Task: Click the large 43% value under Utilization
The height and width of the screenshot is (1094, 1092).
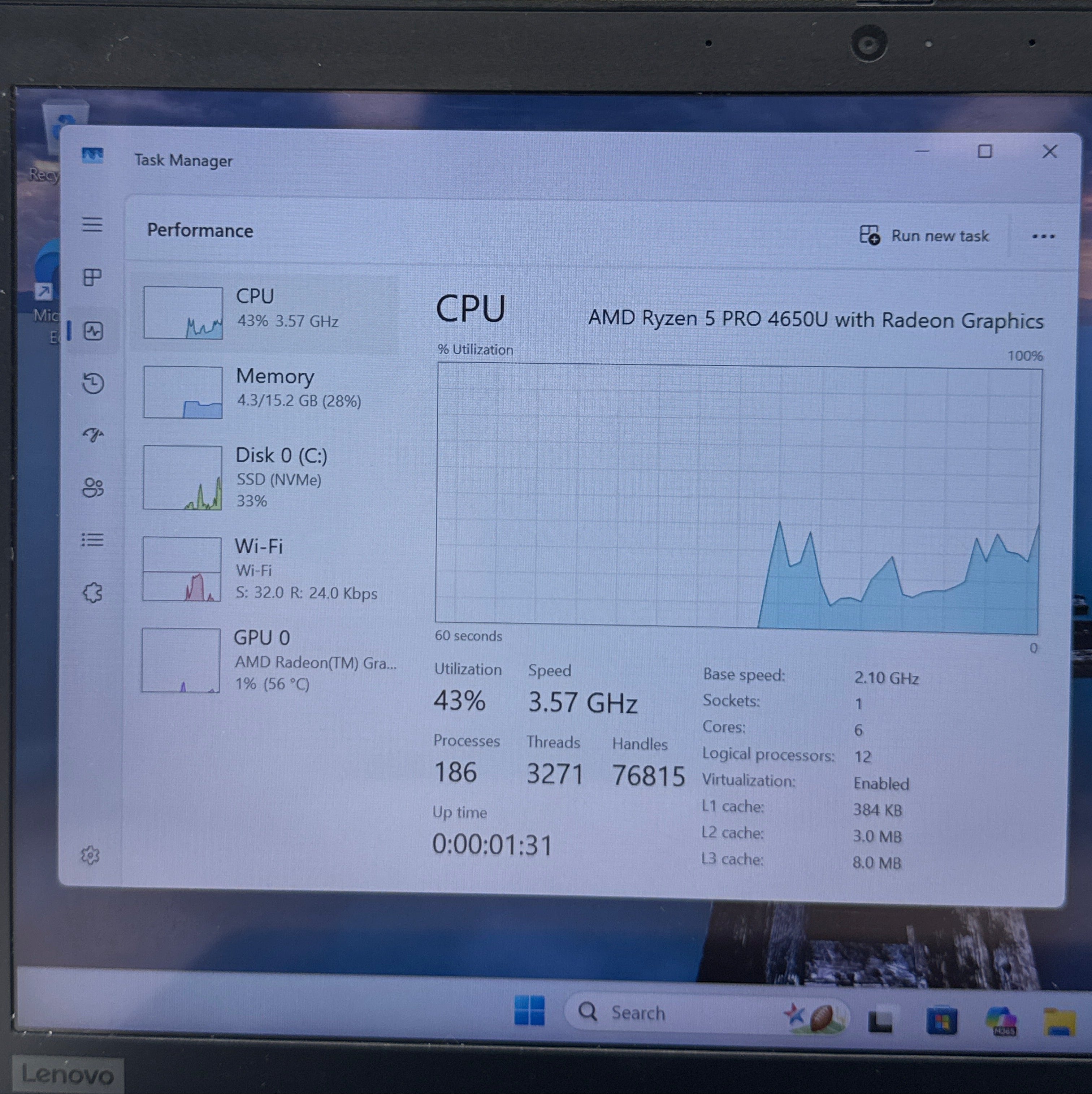Action: (459, 700)
